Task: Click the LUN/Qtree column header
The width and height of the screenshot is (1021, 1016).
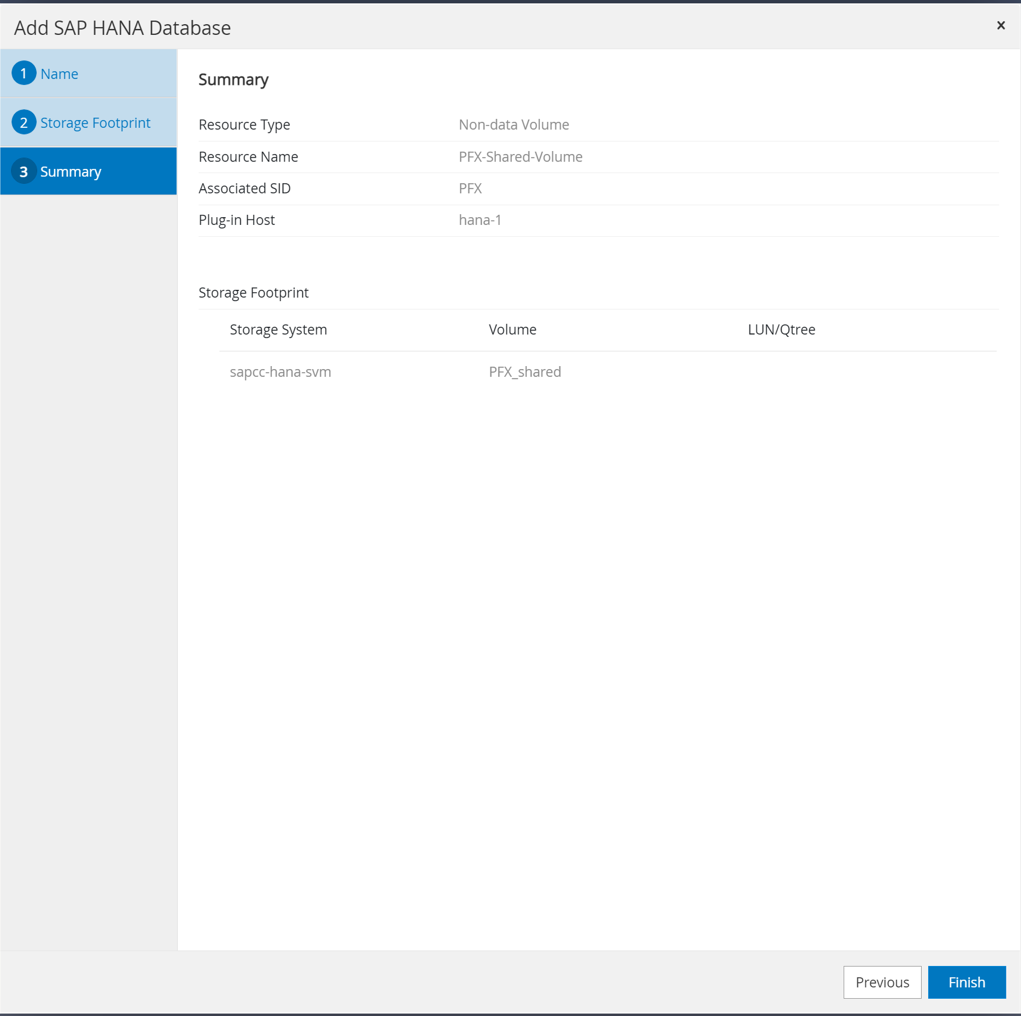Action: click(781, 329)
